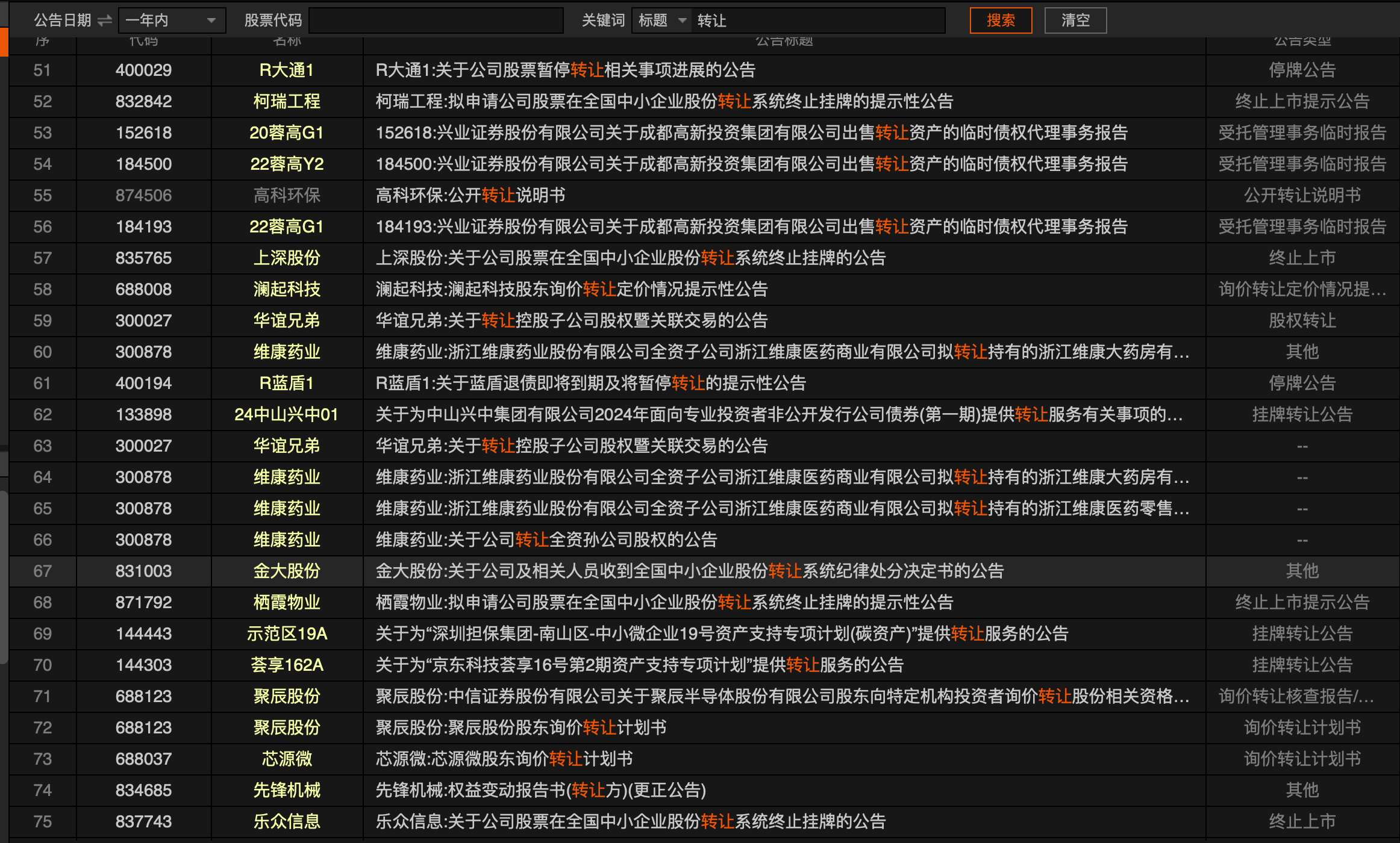
Task: Click the 清空 clear button
Action: (x=1075, y=20)
